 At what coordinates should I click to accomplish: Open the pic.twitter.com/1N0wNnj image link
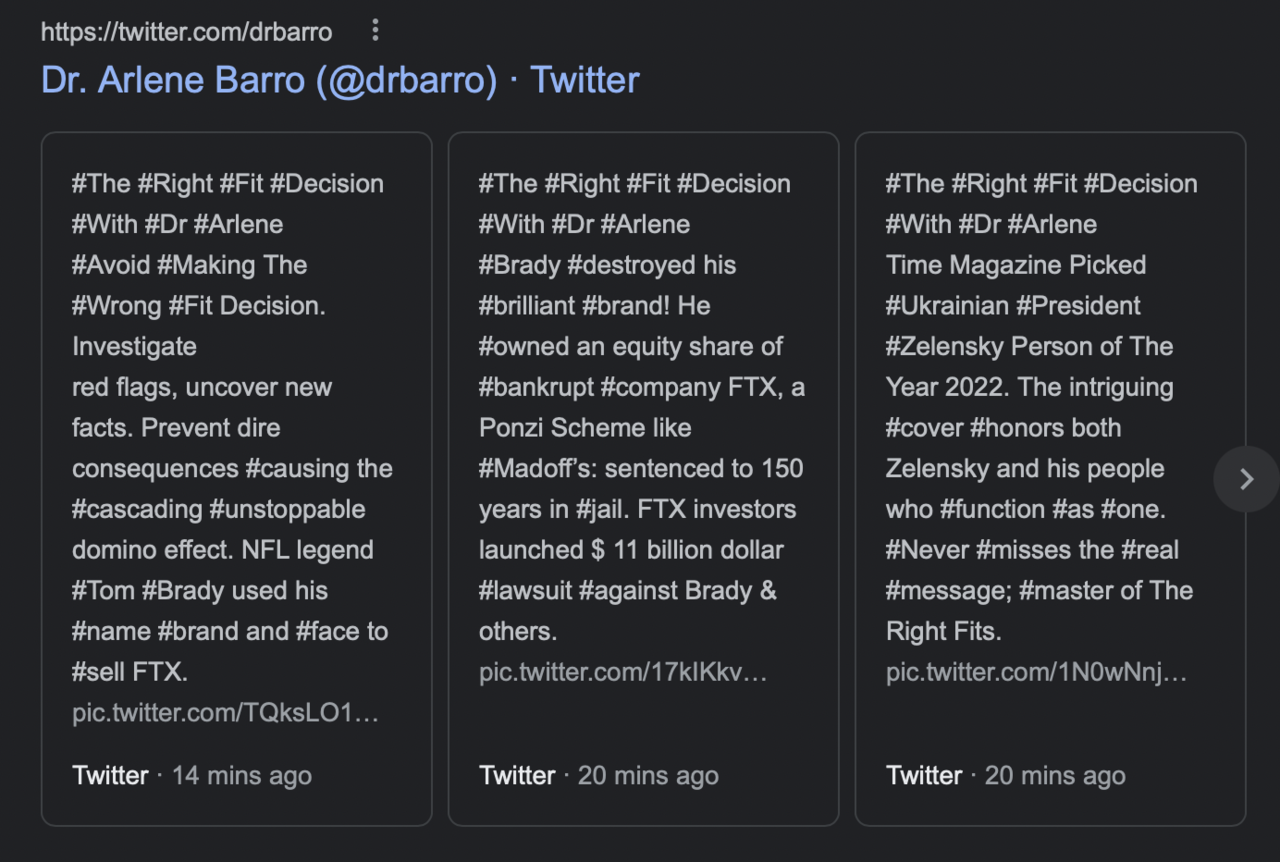[1036, 672]
